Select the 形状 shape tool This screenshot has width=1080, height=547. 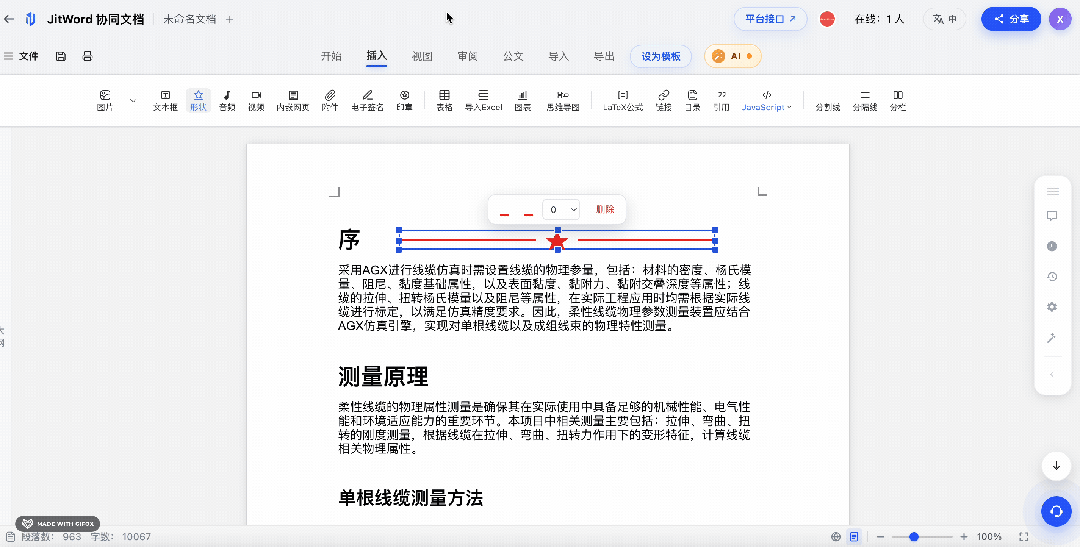pyautogui.click(x=198, y=100)
